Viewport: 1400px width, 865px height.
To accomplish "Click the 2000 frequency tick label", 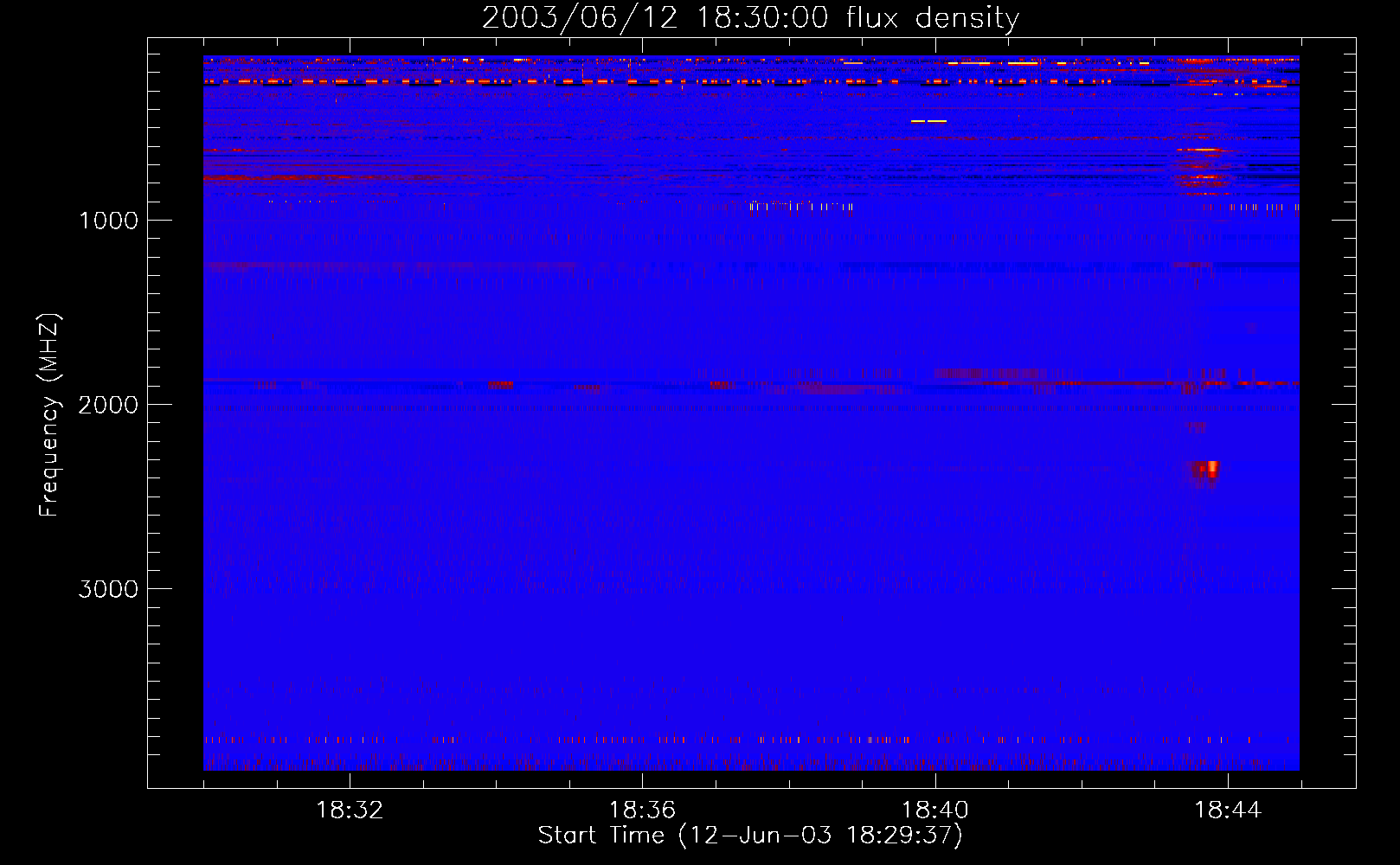I will point(108,404).
